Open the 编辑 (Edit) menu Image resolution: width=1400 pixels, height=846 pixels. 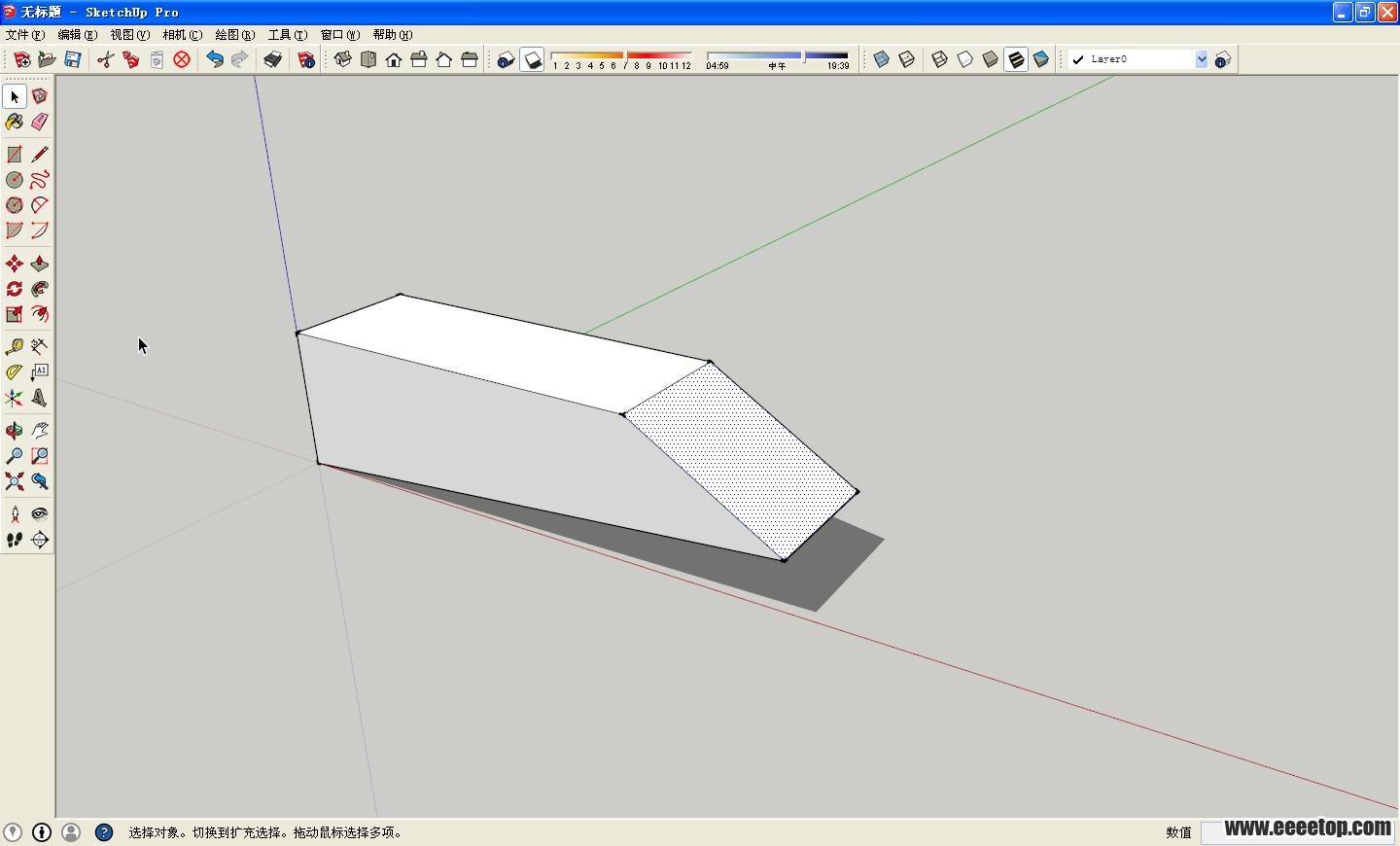point(78,35)
